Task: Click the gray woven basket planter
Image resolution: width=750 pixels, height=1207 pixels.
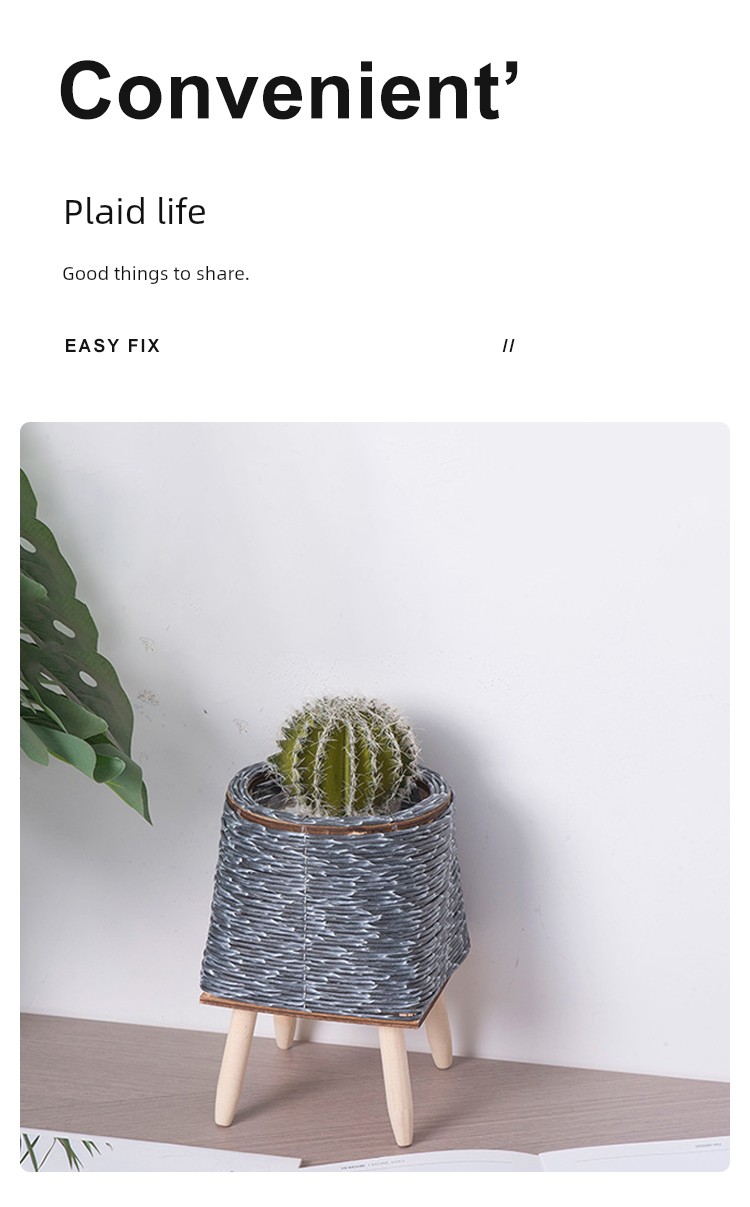Action: pyautogui.click(x=335, y=890)
